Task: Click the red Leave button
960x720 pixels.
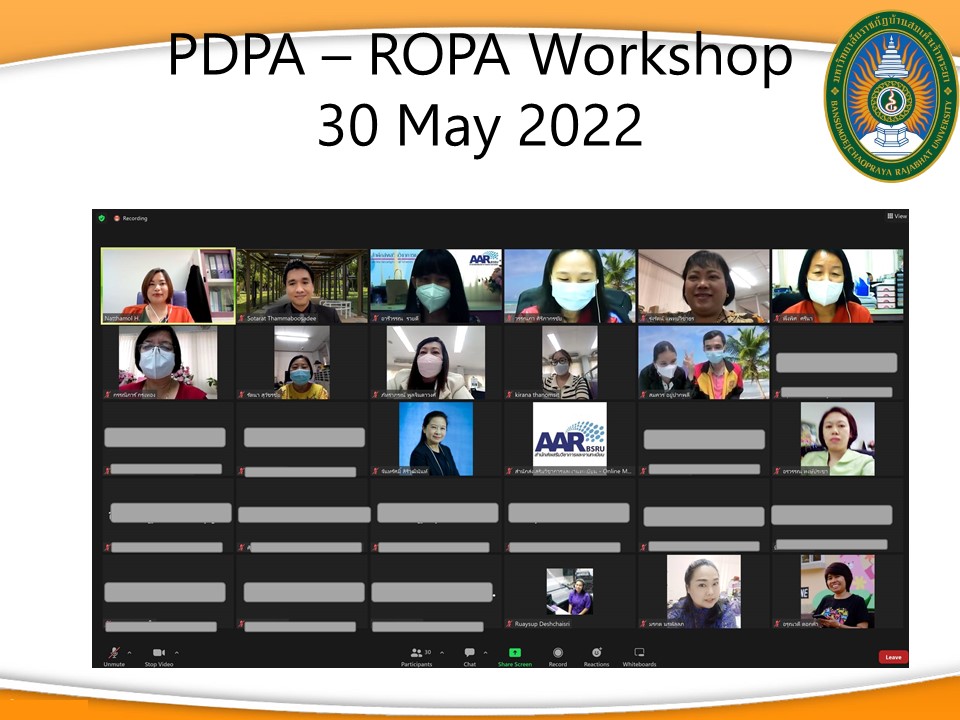Action: (893, 657)
